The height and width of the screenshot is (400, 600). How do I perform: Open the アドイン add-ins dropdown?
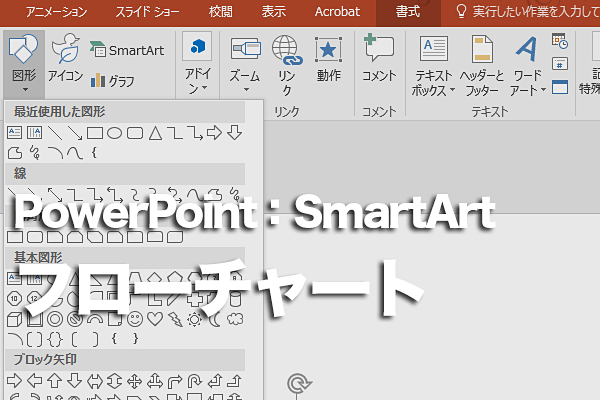click(197, 64)
